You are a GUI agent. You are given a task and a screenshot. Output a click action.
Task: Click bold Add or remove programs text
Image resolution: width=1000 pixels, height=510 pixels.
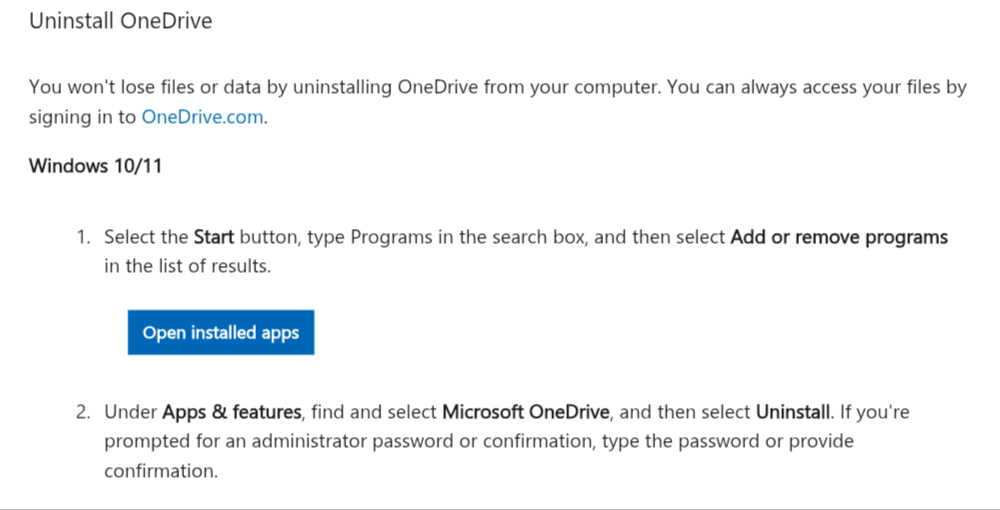point(839,237)
